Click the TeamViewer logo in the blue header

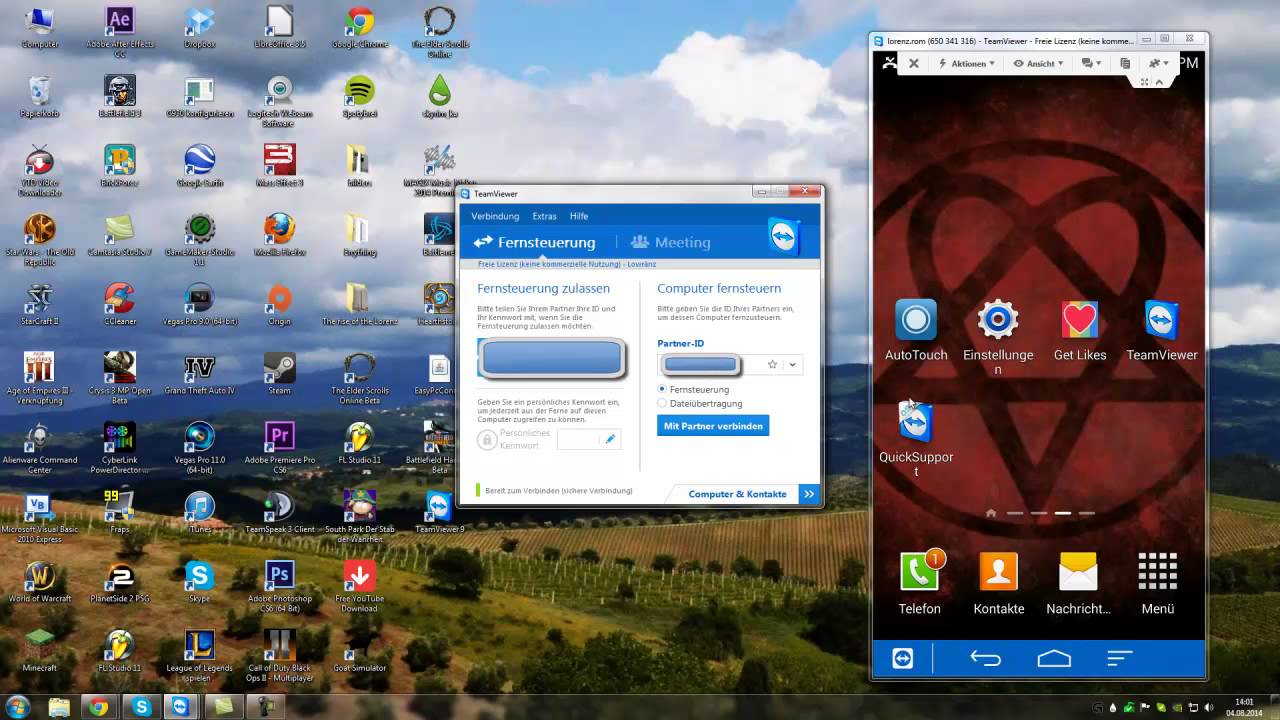(784, 237)
